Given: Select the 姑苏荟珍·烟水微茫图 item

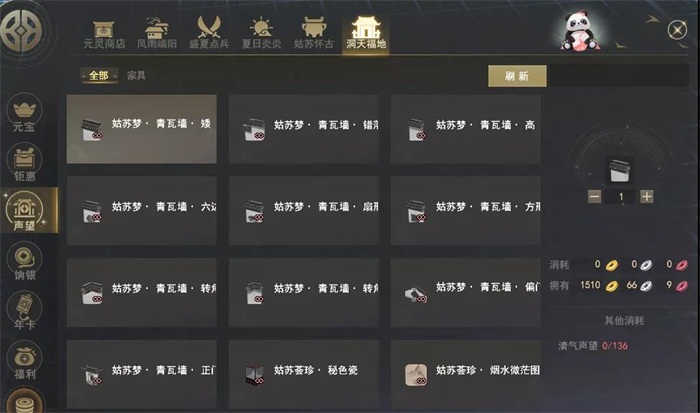Looking at the screenshot, I should (466, 374).
